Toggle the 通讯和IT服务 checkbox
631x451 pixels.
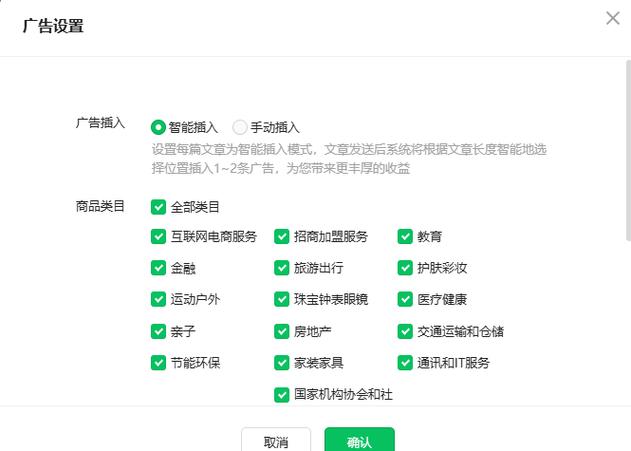point(405,363)
